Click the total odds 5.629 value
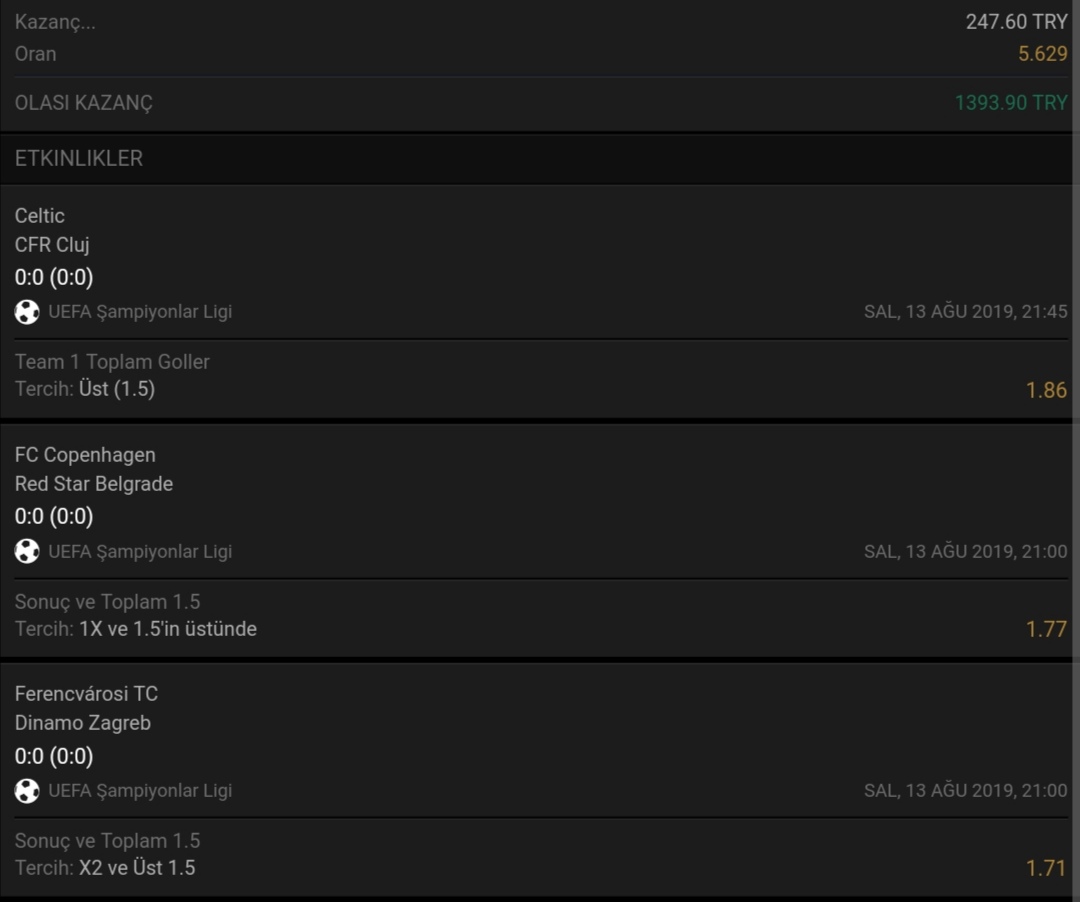Image resolution: width=1080 pixels, height=902 pixels. point(1043,54)
